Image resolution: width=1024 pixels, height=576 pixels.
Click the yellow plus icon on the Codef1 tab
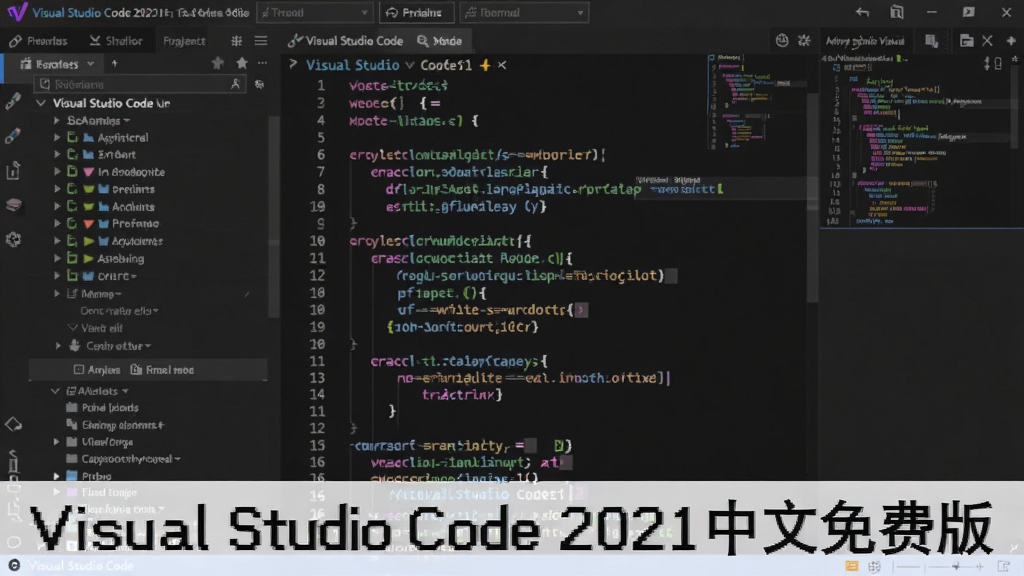tap(485, 65)
